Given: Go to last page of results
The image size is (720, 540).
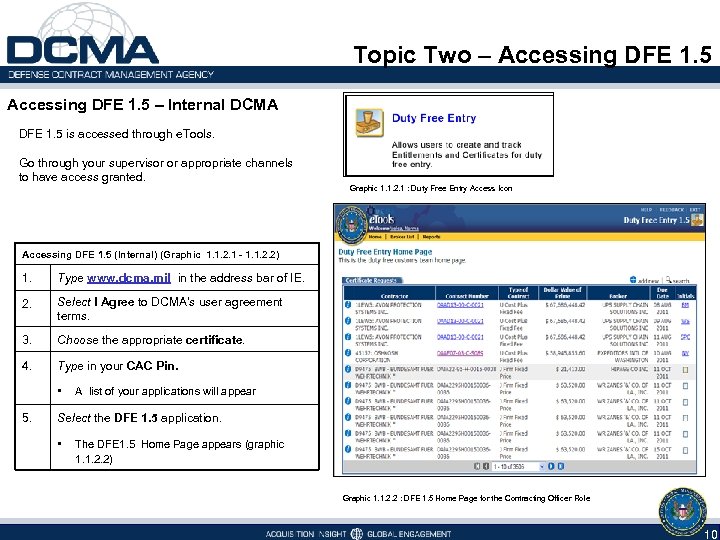Looking at the screenshot, I should point(561,466).
